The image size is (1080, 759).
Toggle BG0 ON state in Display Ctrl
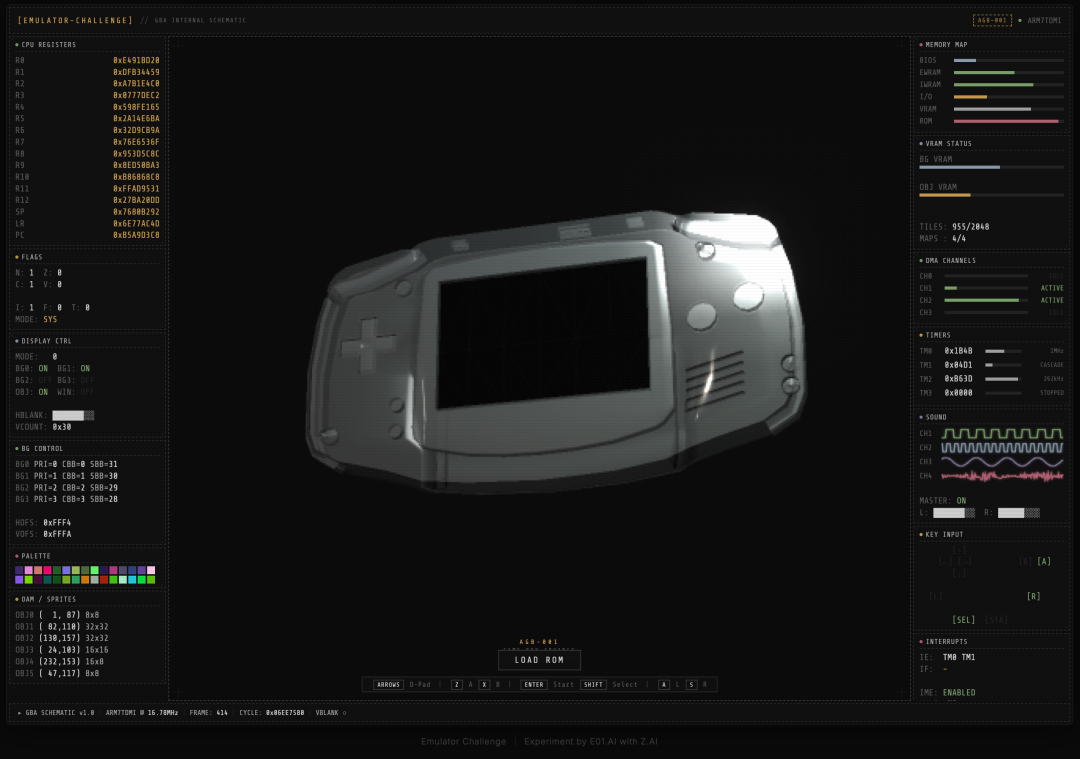tap(43, 368)
